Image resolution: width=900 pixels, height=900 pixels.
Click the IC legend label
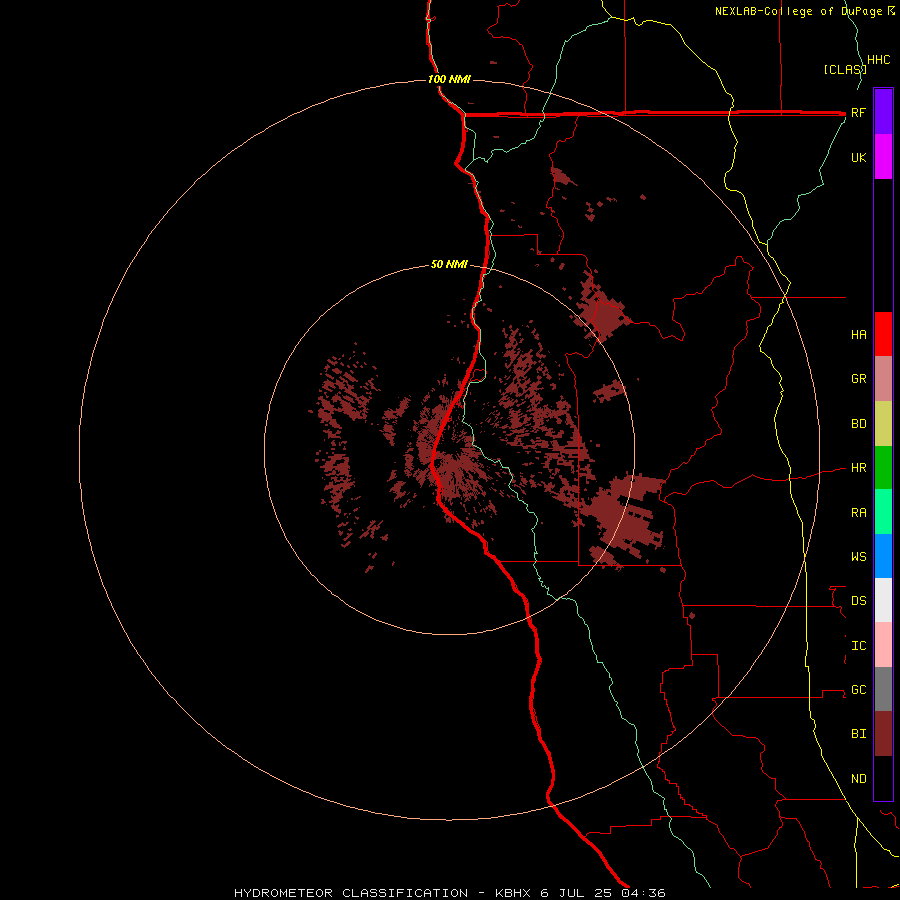coord(859,646)
